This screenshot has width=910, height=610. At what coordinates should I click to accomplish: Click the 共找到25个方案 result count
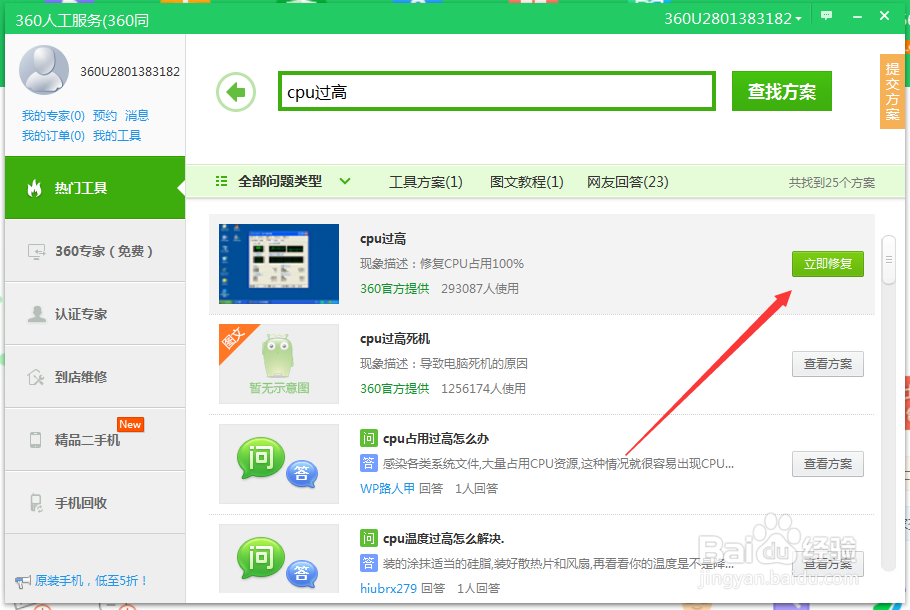(x=832, y=183)
